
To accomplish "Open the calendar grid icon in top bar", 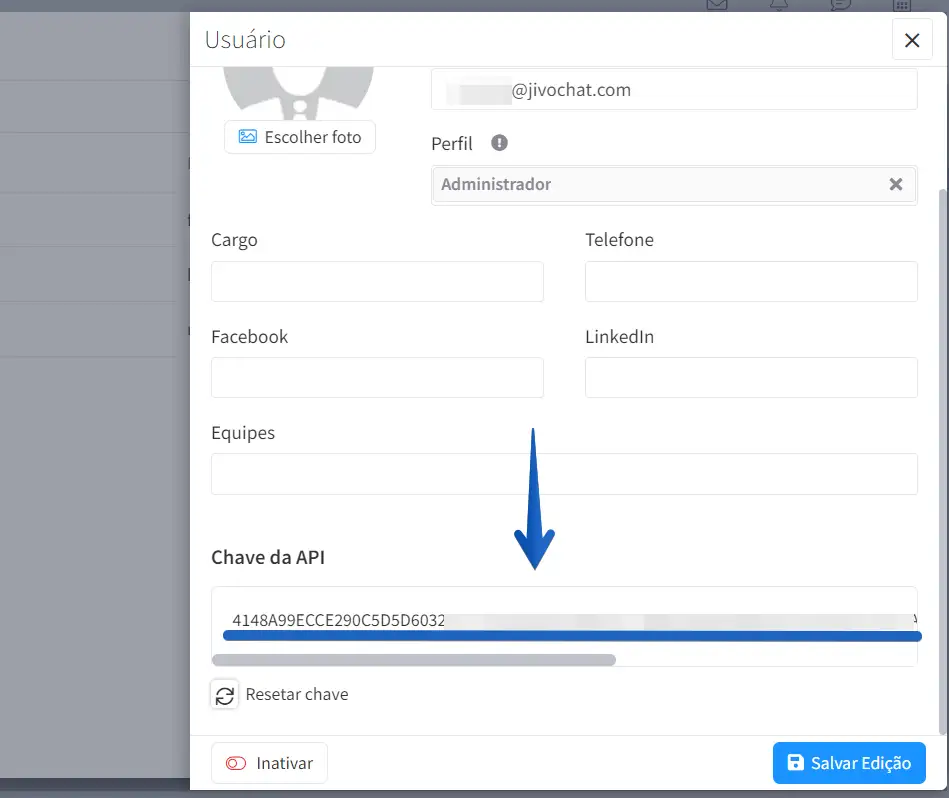I will click(902, 5).
